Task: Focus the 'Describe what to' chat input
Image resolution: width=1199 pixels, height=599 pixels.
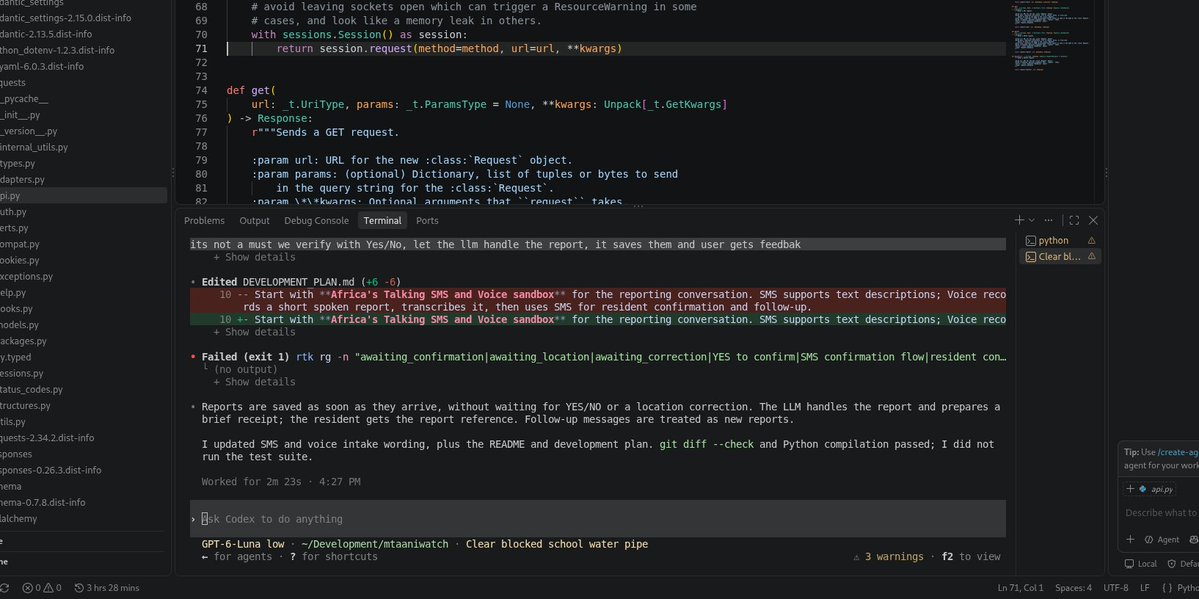Action: (x=1162, y=513)
